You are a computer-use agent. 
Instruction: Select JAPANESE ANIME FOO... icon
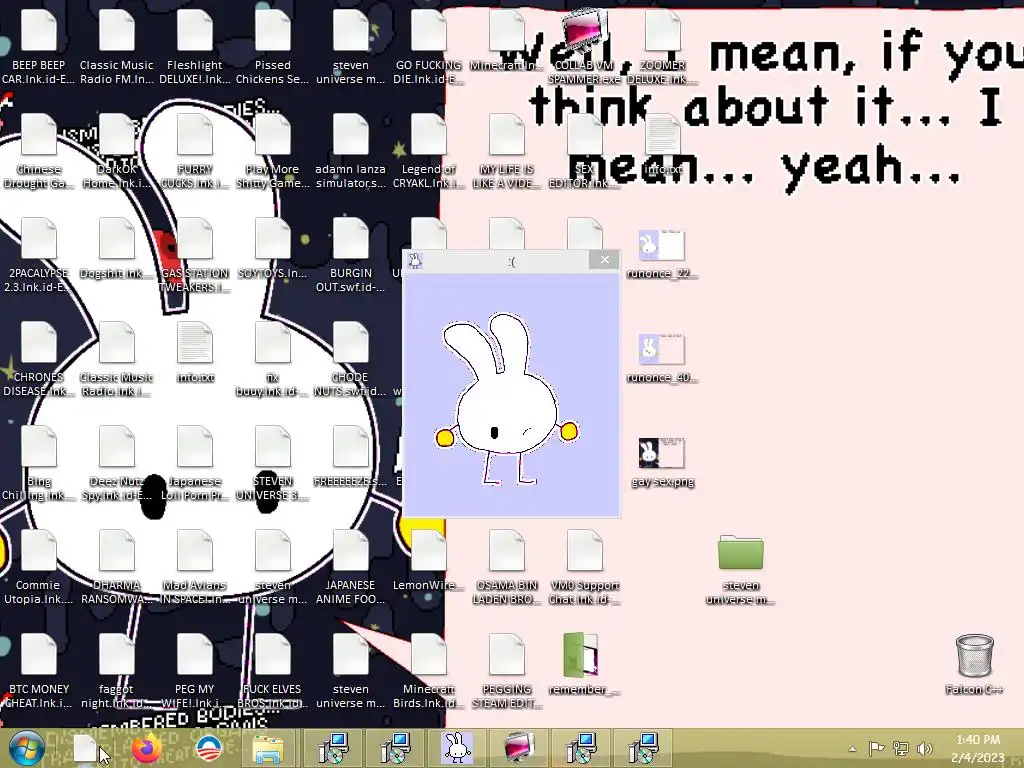[351, 568]
